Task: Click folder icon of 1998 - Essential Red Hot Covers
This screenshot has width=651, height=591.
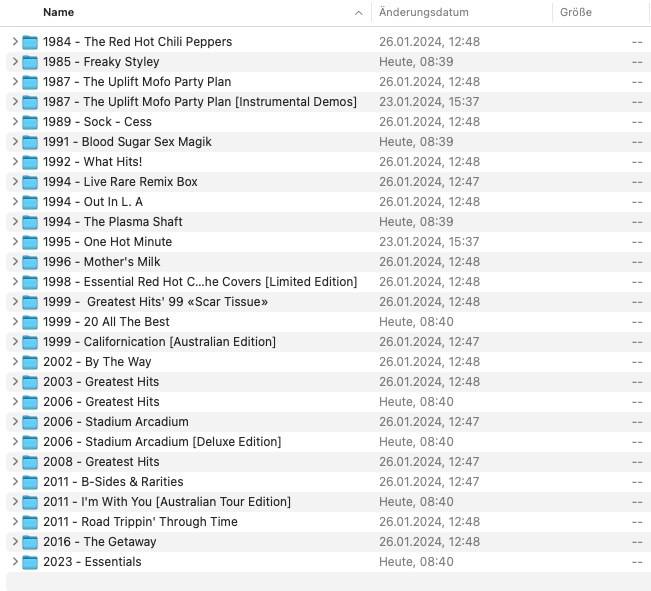Action: [x=29, y=282]
